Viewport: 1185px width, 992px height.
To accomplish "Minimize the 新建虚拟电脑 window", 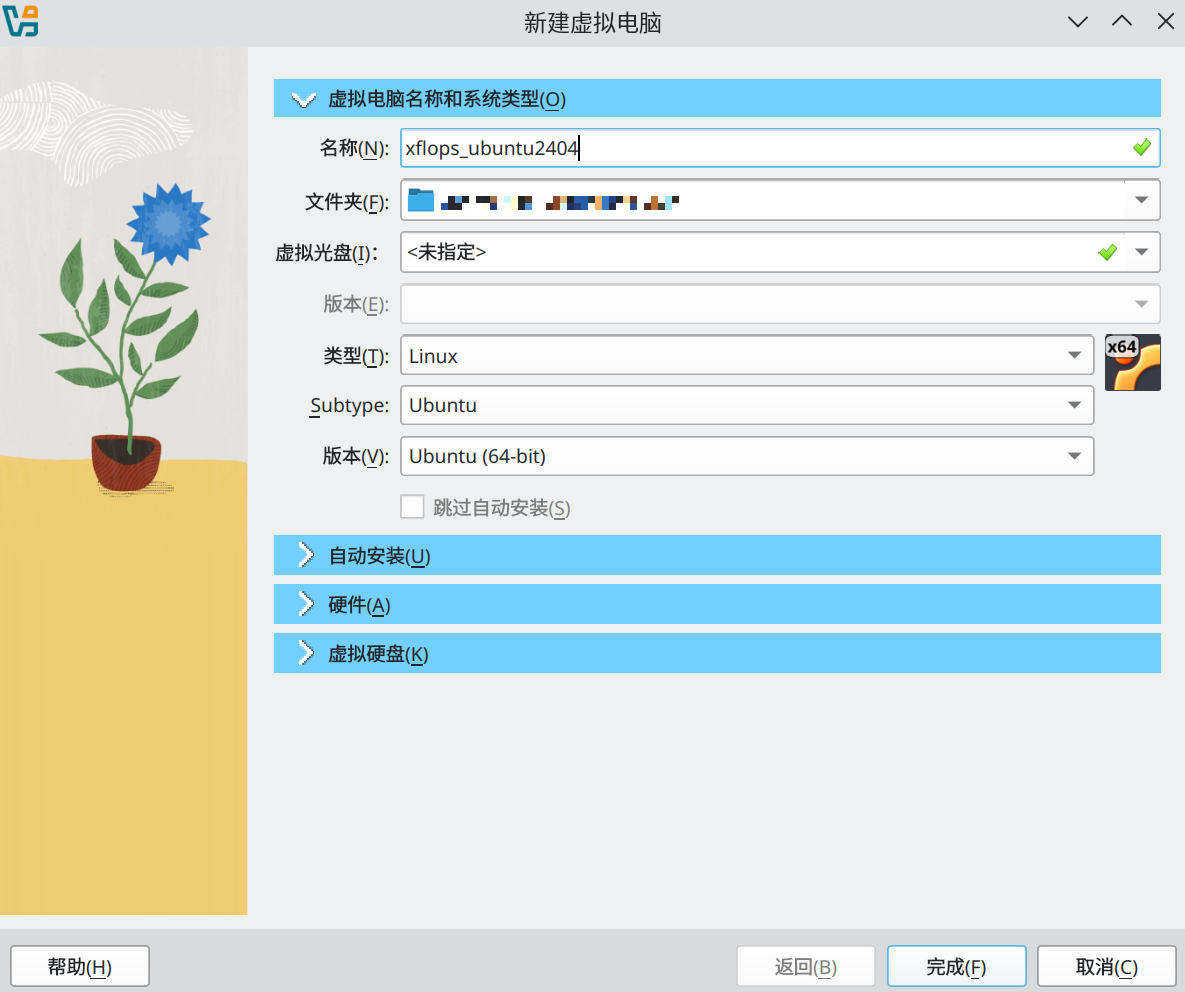I will click(1078, 21).
